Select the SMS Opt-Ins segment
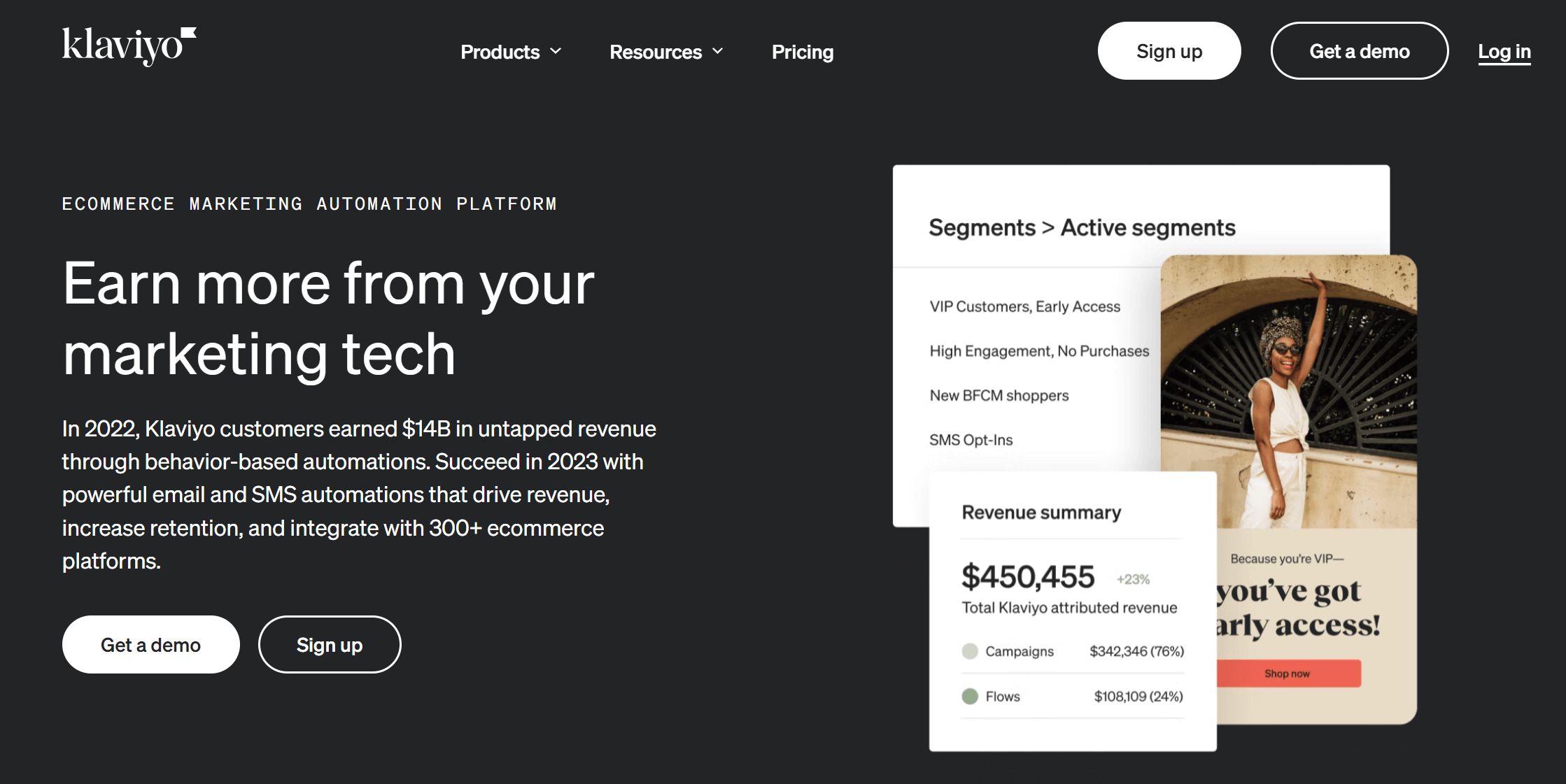This screenshot has height=784, width=1566. tap(971, 440)
